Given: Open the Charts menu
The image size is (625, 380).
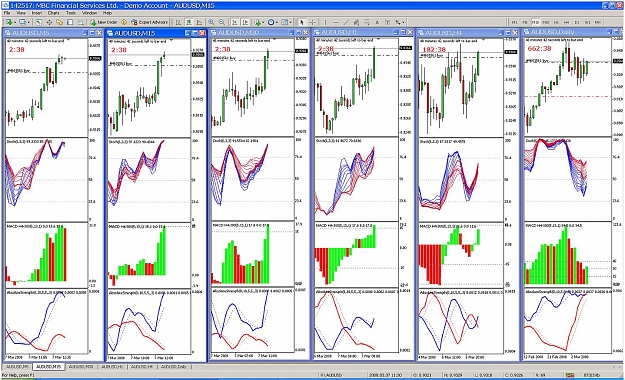Looking at the screenshot, I should [53, 13].
